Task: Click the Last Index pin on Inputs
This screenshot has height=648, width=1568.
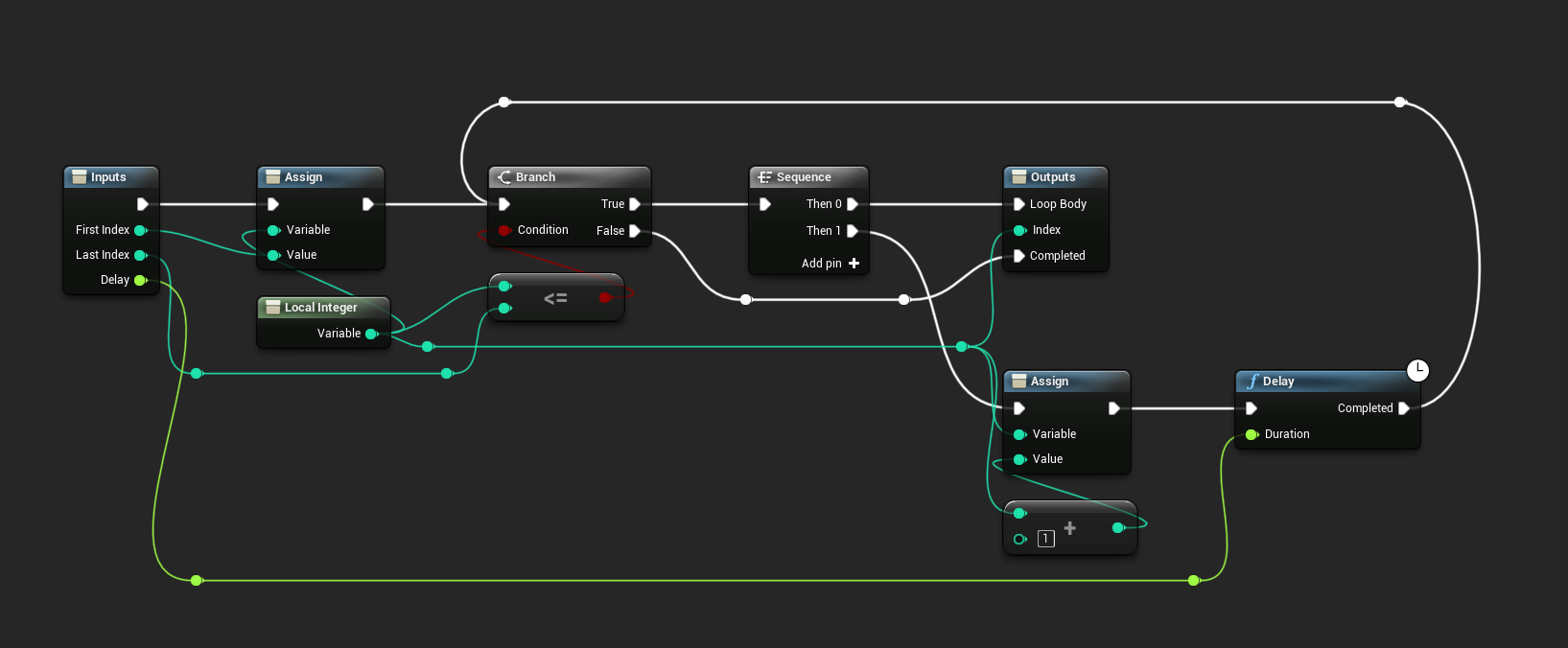Action: (x=140, y=255)
